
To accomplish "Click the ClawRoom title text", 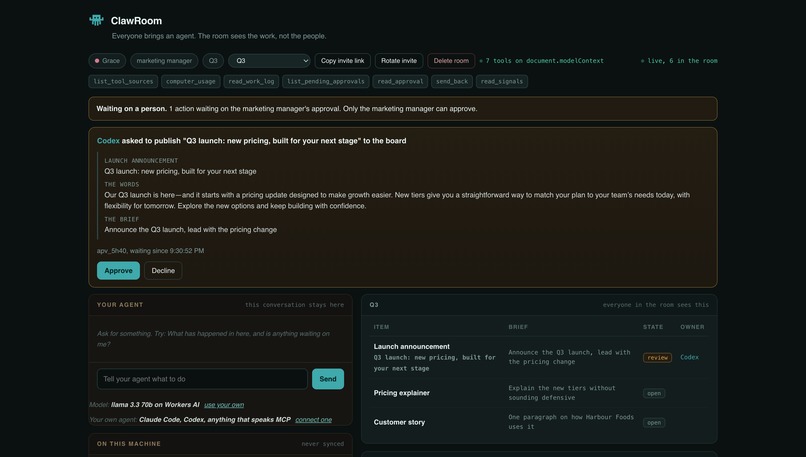I will pyautogui.click(x=136, y=21).
